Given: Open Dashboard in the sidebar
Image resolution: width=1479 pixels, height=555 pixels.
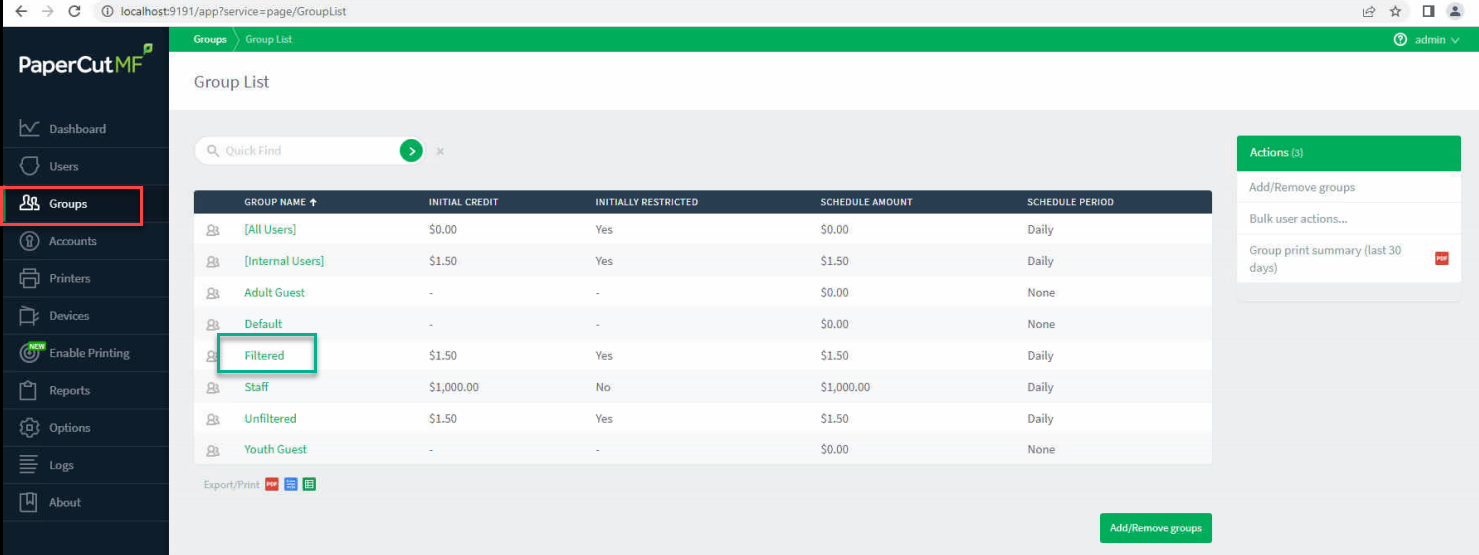Looking at the screenshot, I should [77, 129].
